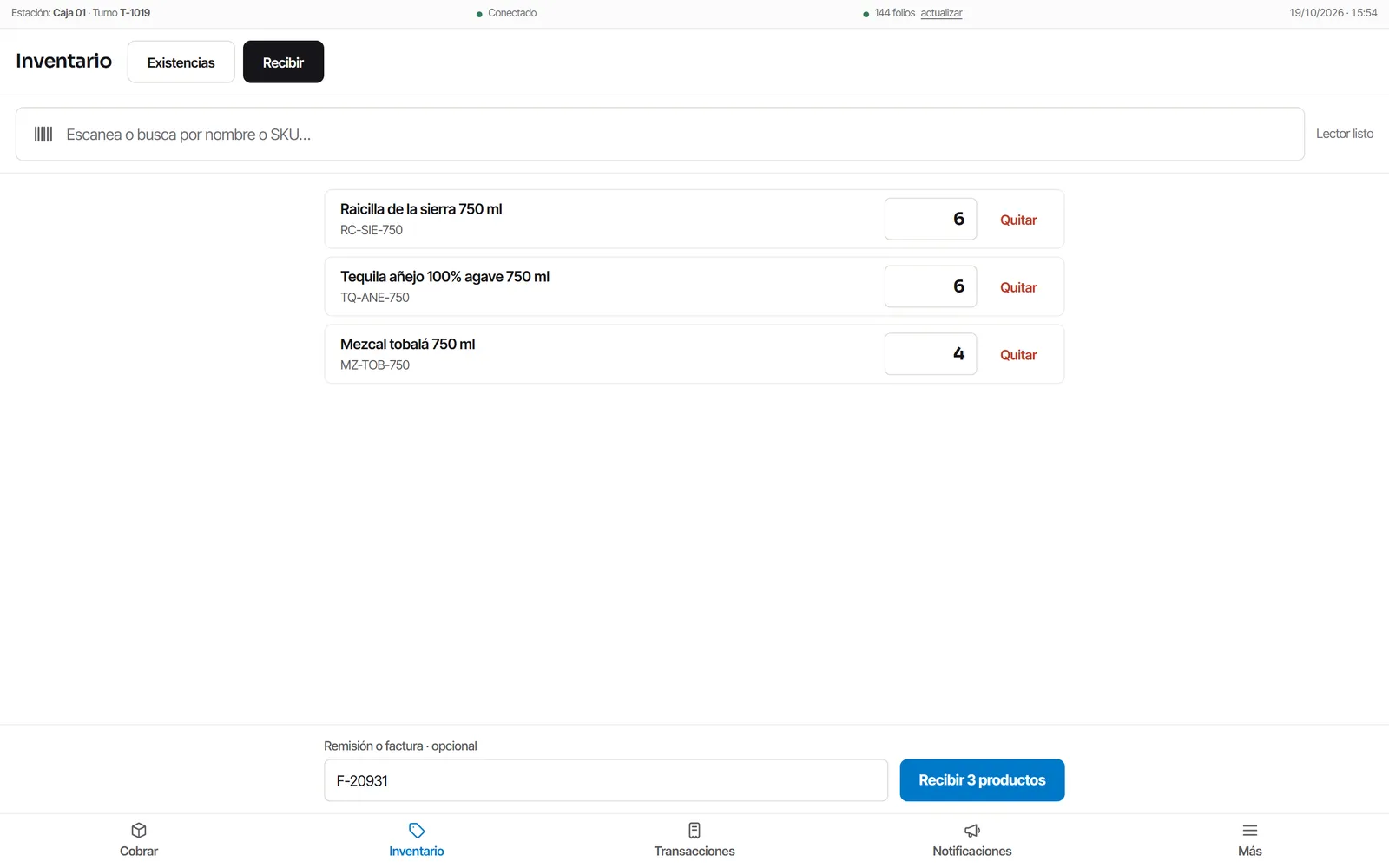Click the Mezcal tobalá 750 ml name
Viewport: 1389px width, 868px height.
407,345
